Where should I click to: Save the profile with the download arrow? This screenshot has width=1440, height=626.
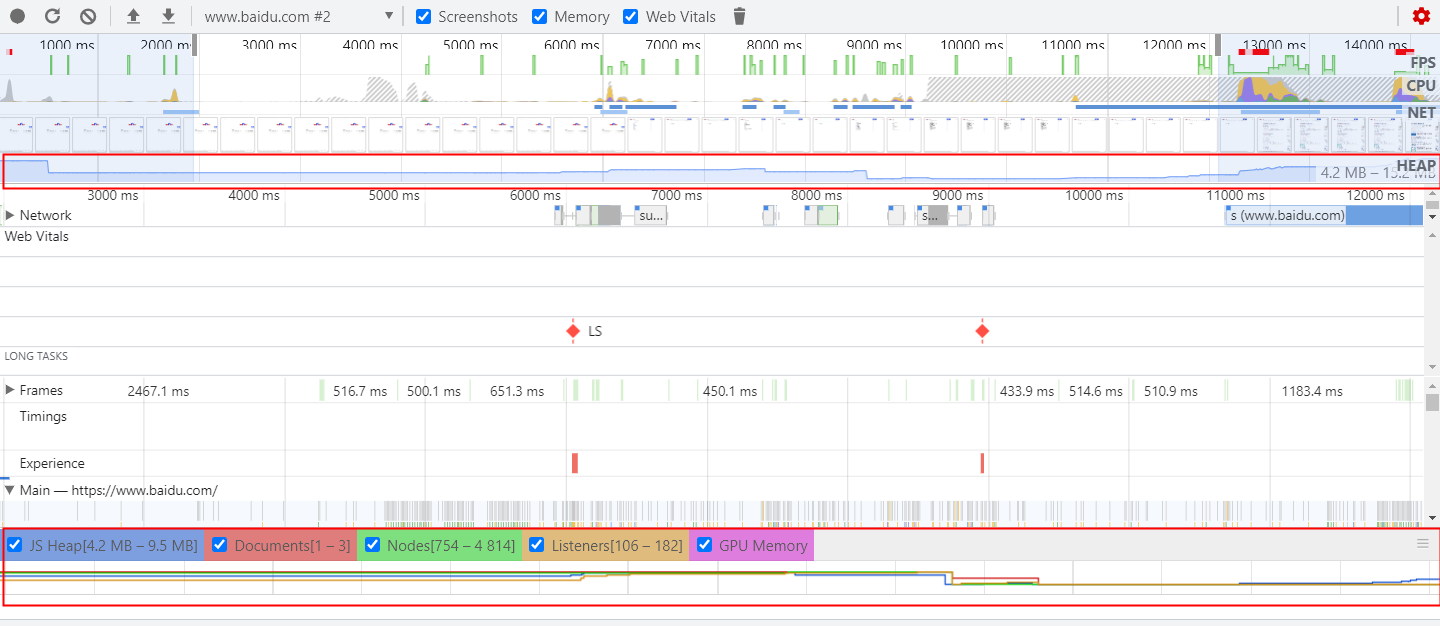coord(168,16)
